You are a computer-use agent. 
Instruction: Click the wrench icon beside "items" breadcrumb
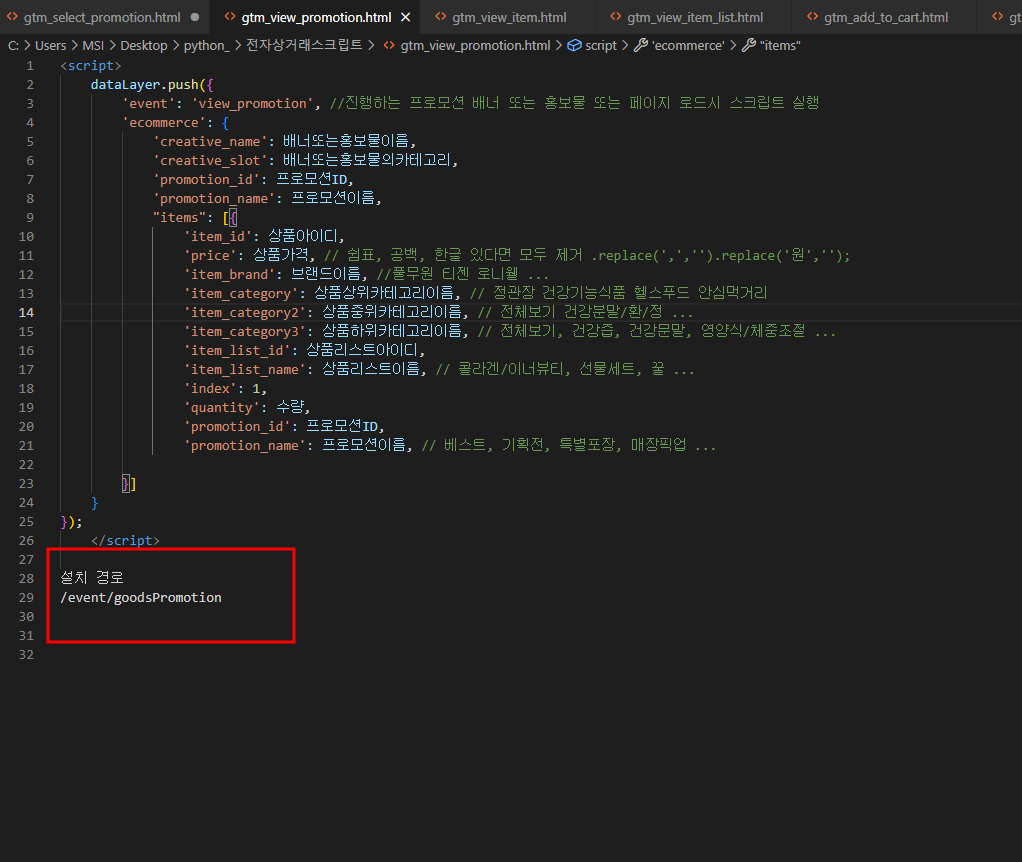coord(749,45)
